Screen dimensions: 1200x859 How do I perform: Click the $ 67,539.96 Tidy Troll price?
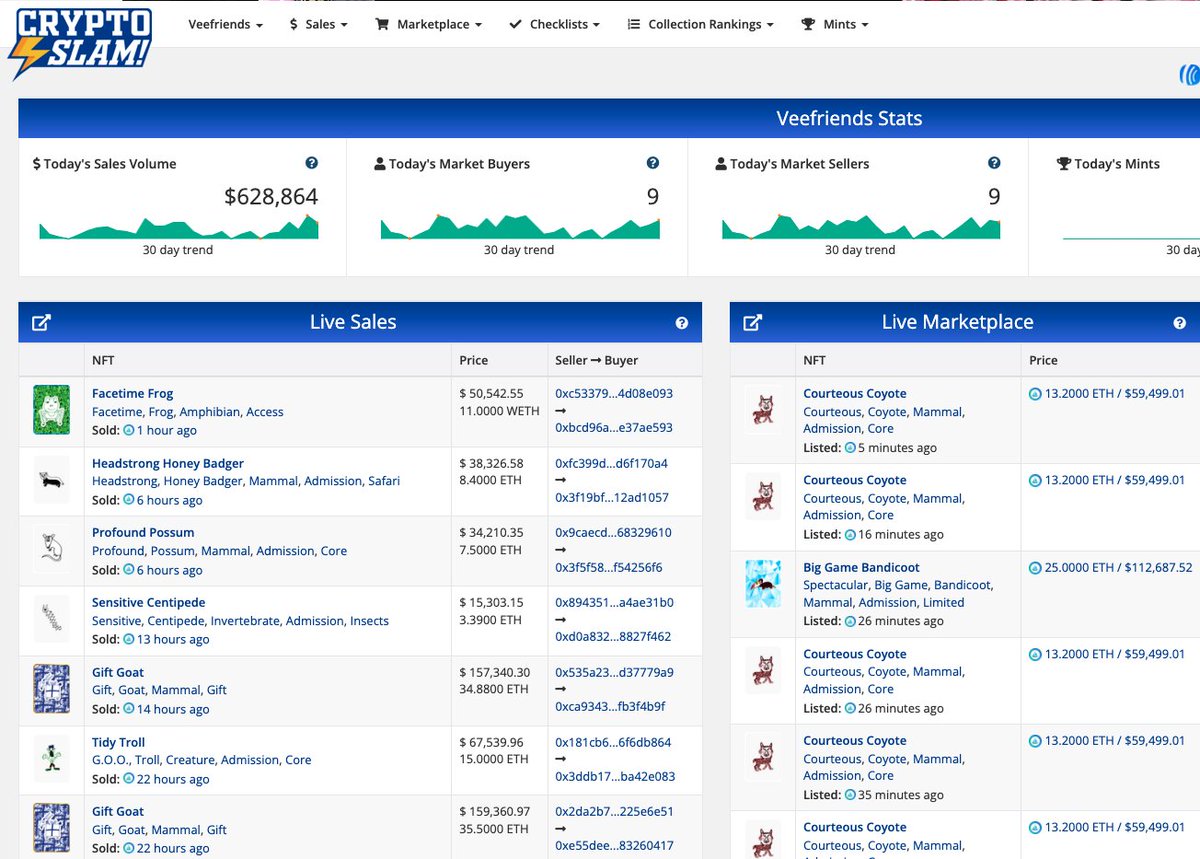tap(491, 742)
